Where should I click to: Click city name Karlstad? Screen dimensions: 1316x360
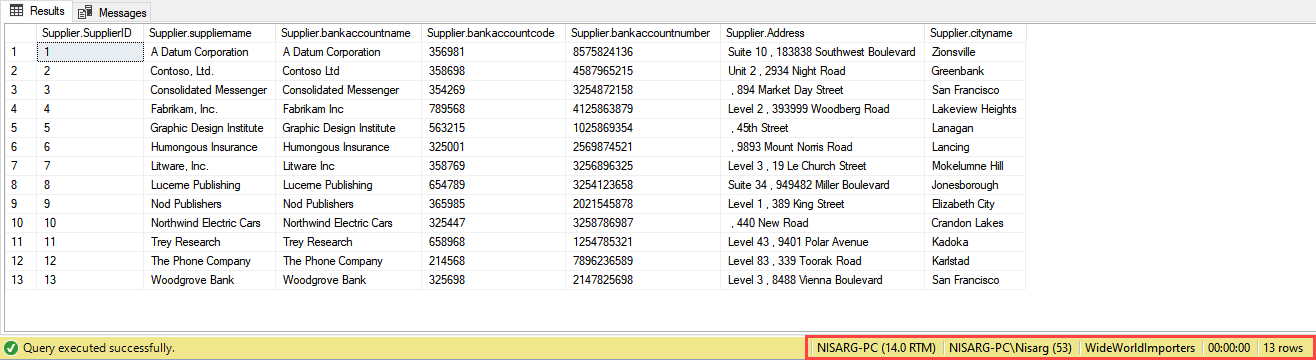[975, 261]
